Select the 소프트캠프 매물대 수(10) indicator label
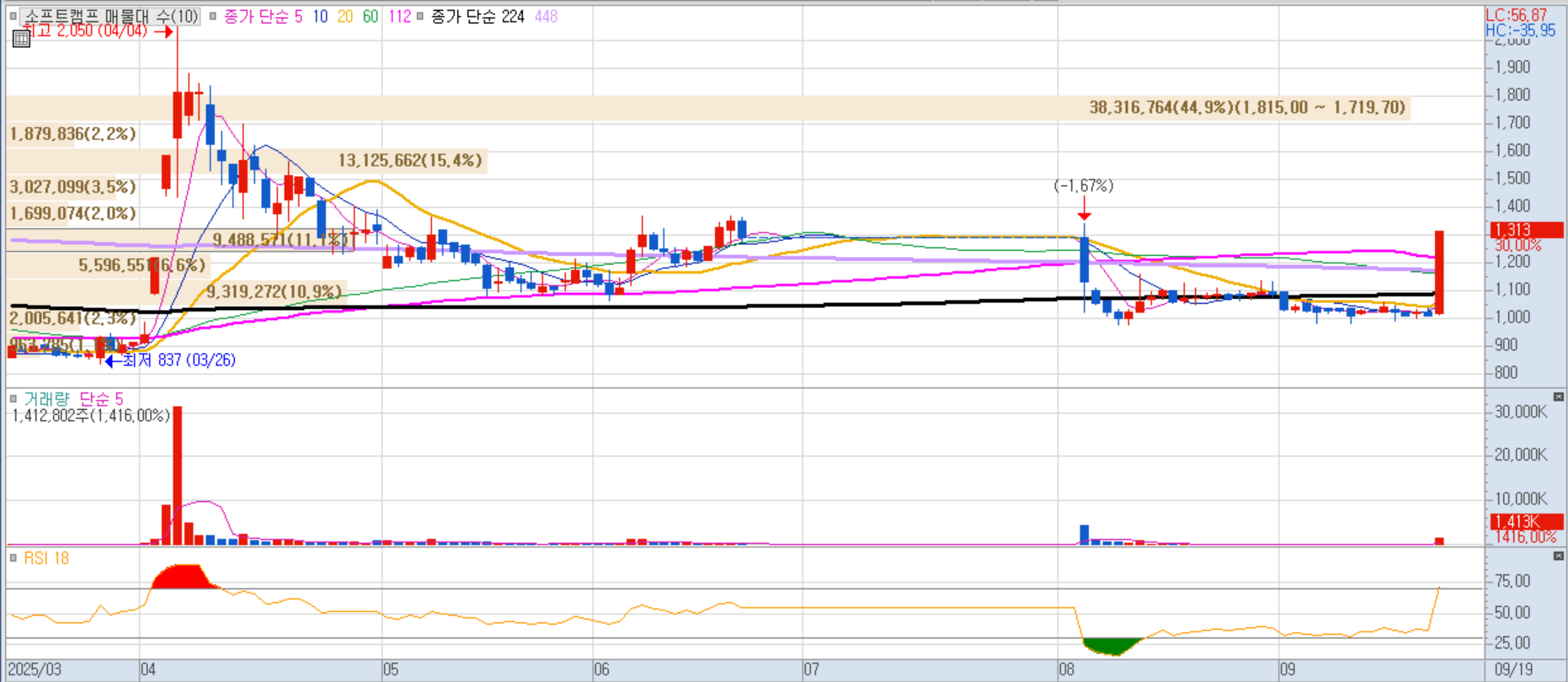 point(110,16)
